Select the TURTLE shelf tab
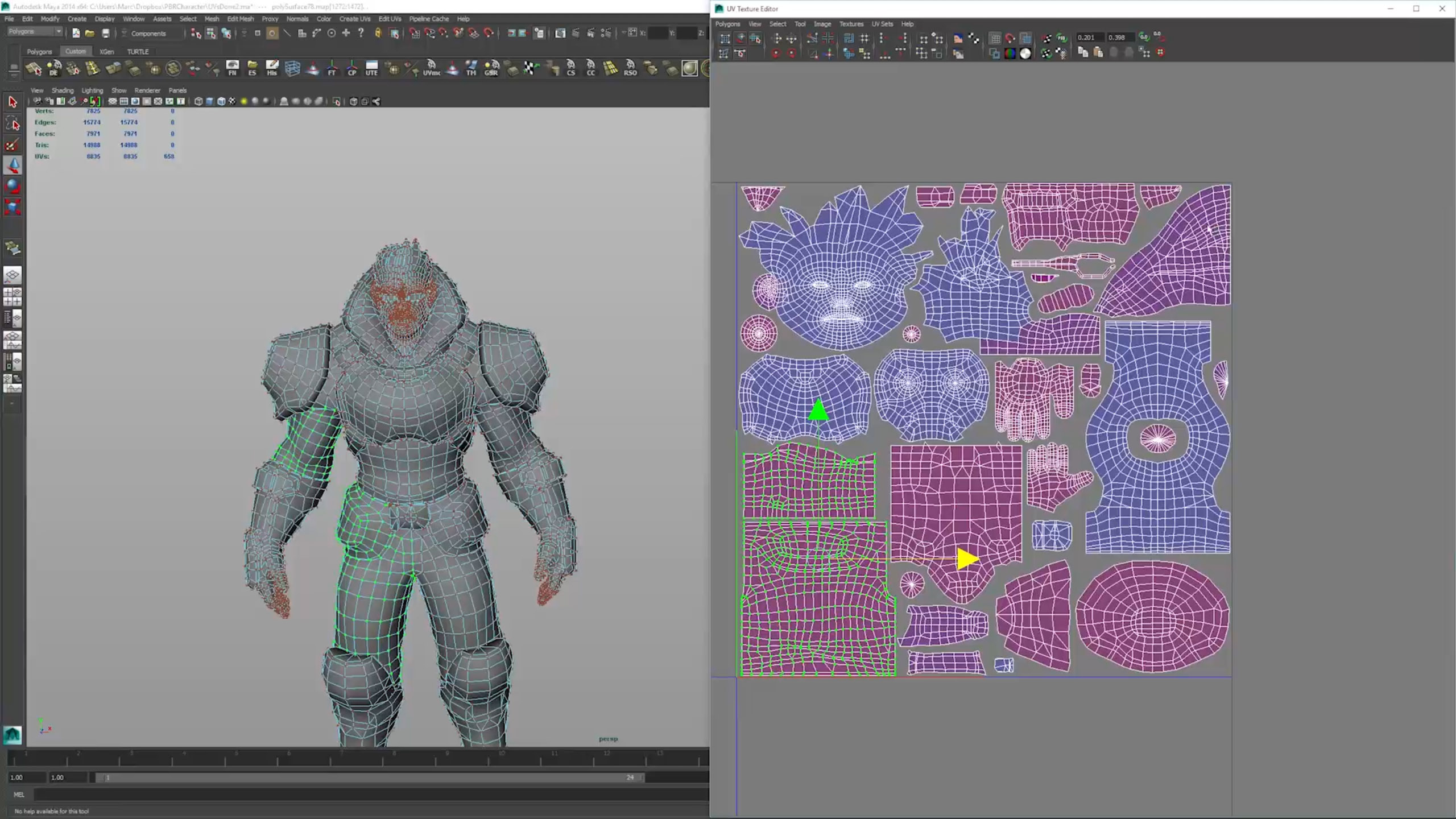Viewport: 1456px width, 819px height. tap(137, 51)
